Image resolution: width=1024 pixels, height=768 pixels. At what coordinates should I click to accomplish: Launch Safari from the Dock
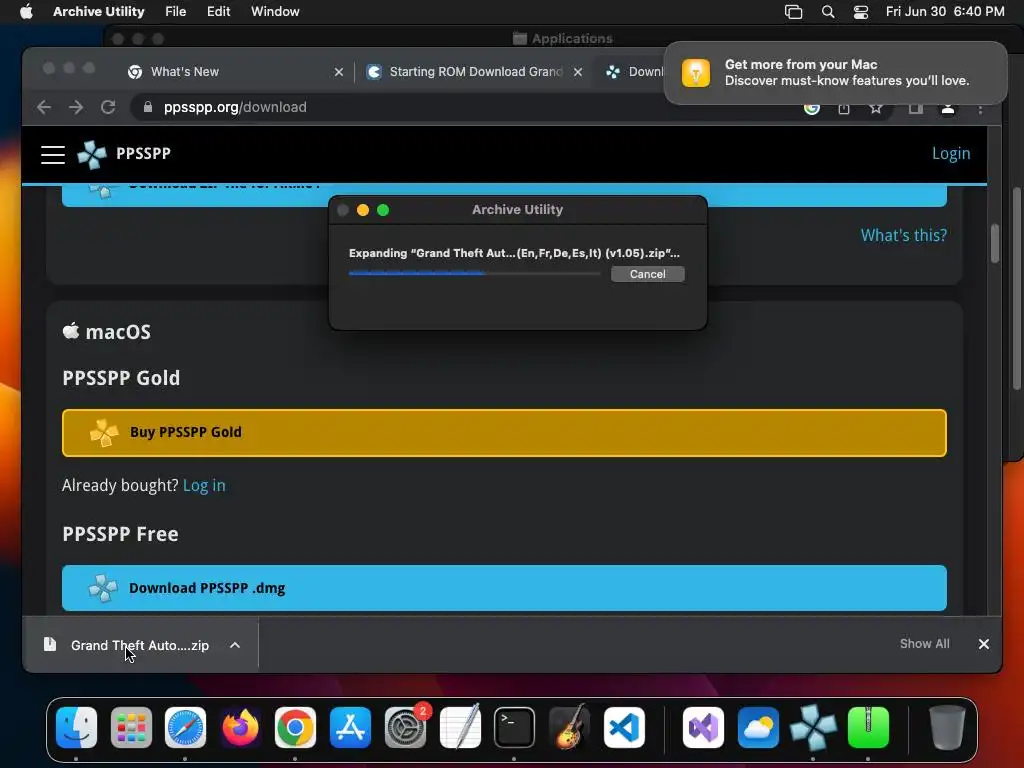(x=185, y=727)
